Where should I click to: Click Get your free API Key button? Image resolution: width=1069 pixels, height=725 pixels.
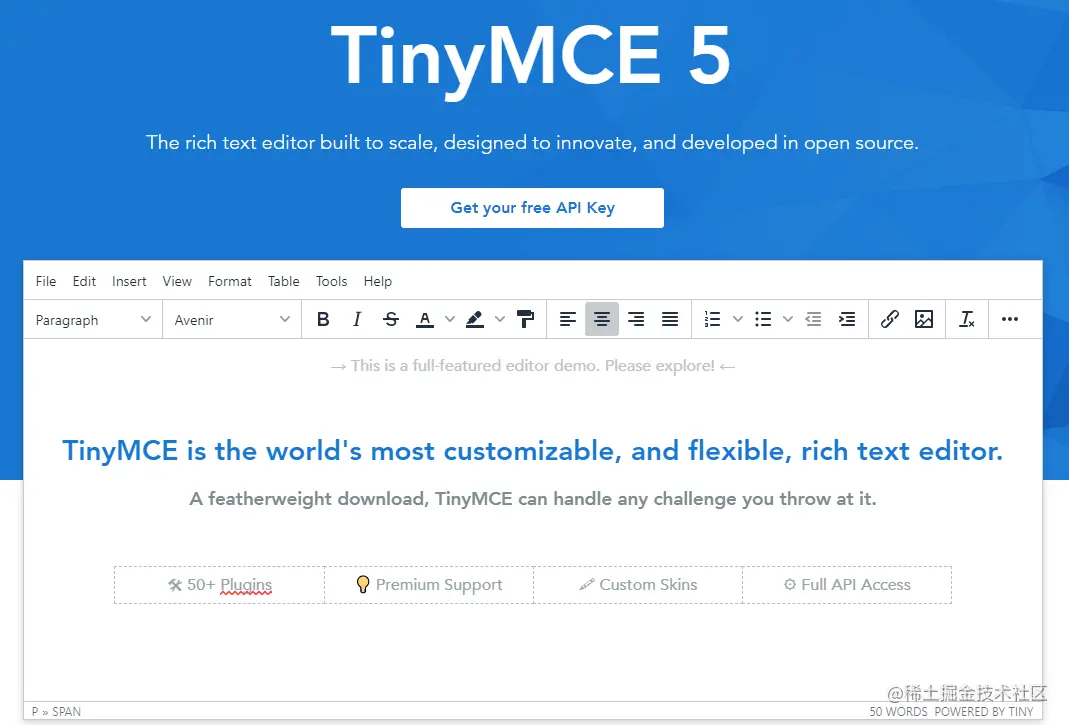(x=532, y=208)
